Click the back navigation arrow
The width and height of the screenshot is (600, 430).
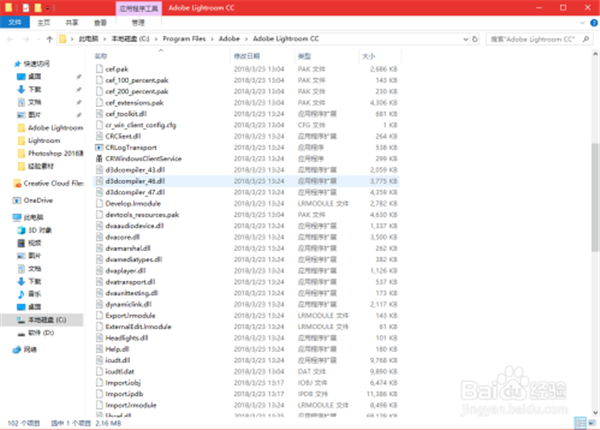(x=11, y=38)
